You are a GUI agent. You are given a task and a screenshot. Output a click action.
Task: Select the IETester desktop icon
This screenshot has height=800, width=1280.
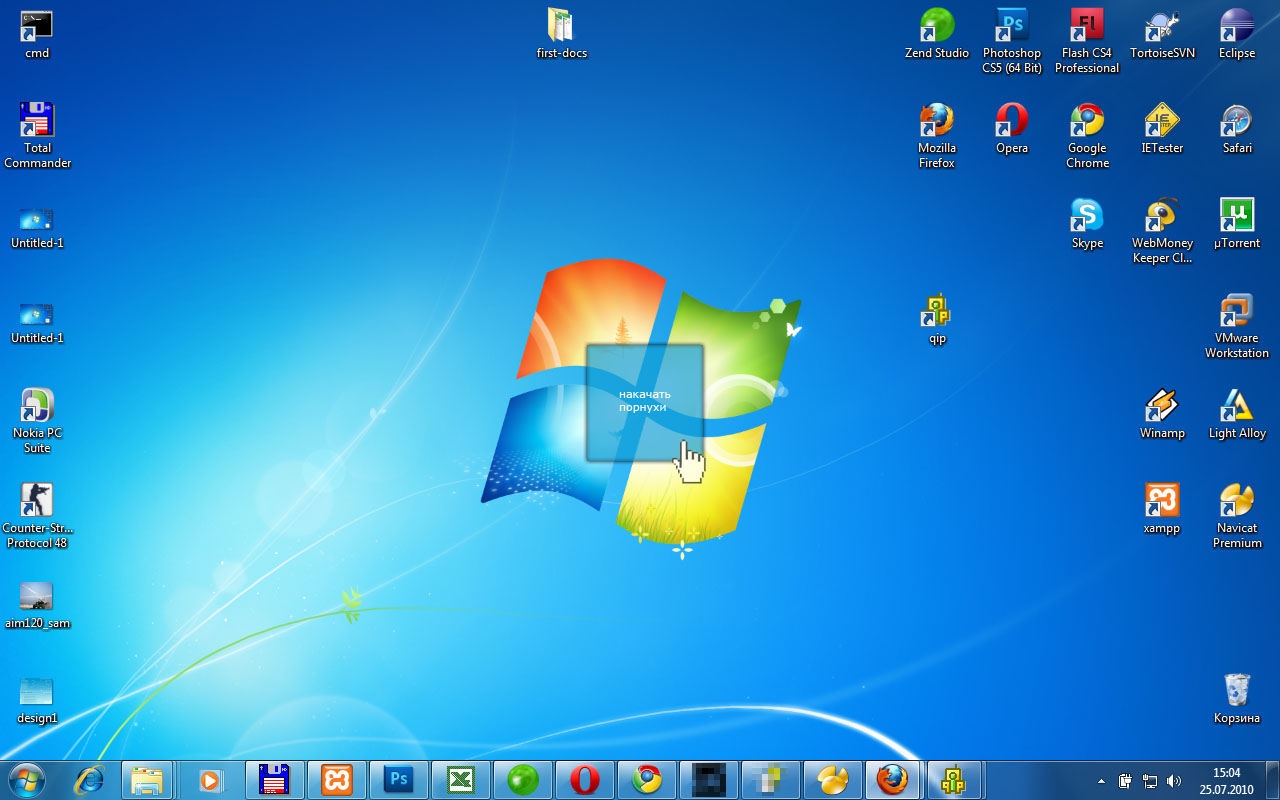(1162, 129)
